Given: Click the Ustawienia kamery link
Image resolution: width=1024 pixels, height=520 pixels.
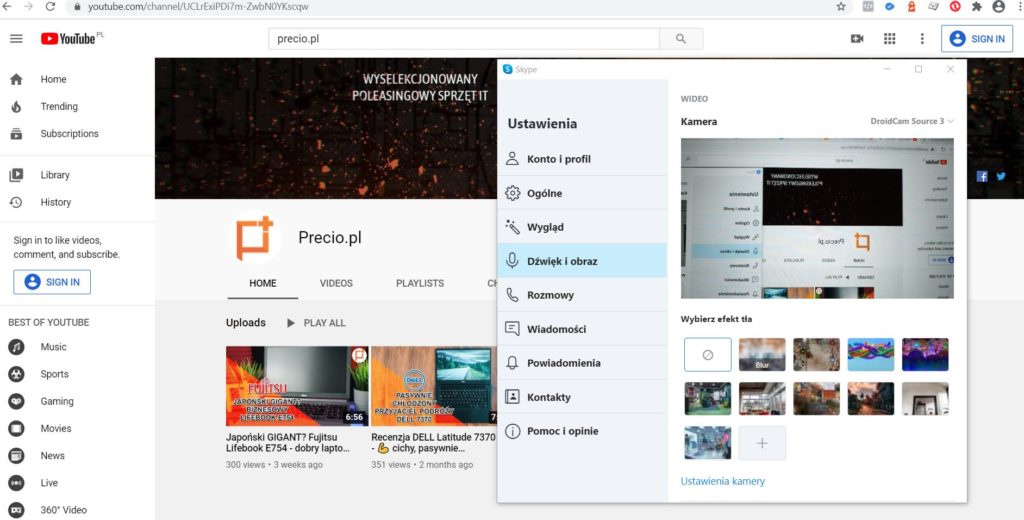Looking at the screenshot, I should coord(722,481).
